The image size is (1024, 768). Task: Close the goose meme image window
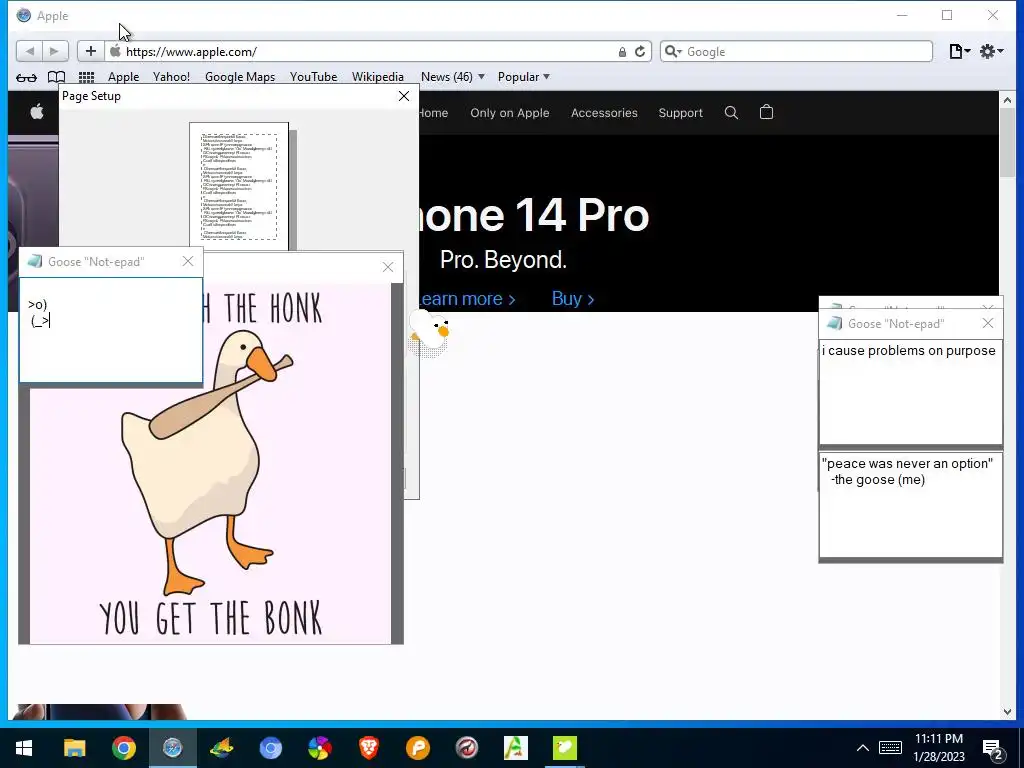(x=388, y=267)
